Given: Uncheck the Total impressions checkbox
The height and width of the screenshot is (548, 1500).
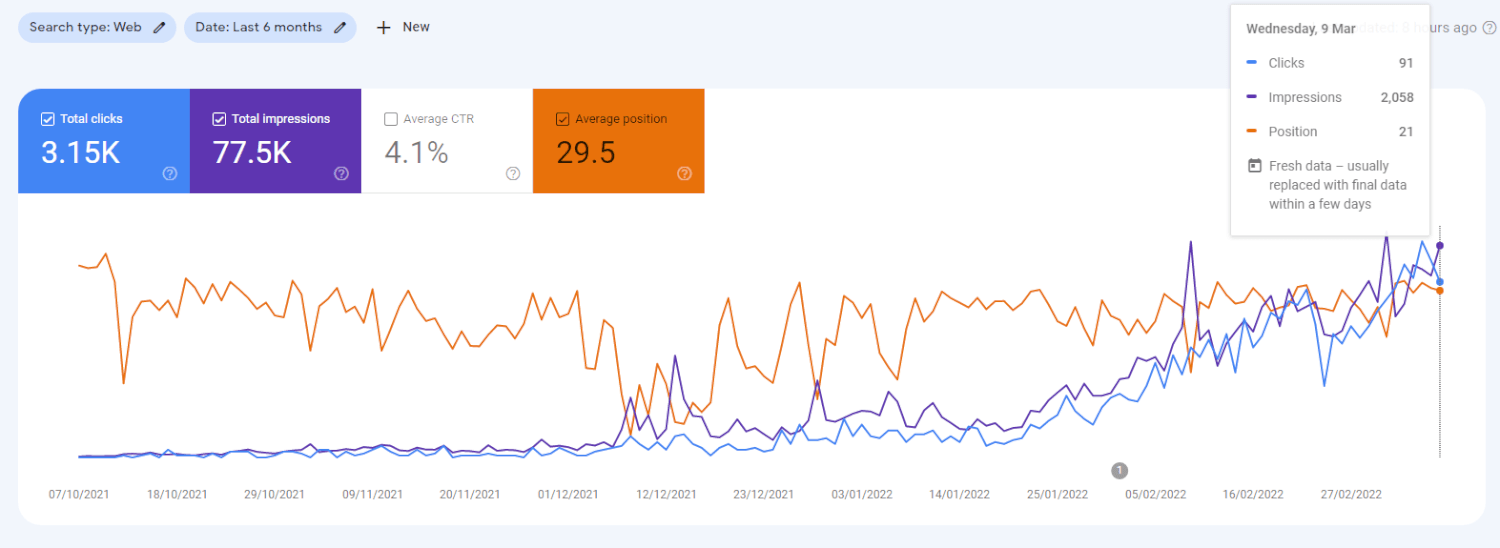Looking at the screenshot, I should (x=219, y=119).
